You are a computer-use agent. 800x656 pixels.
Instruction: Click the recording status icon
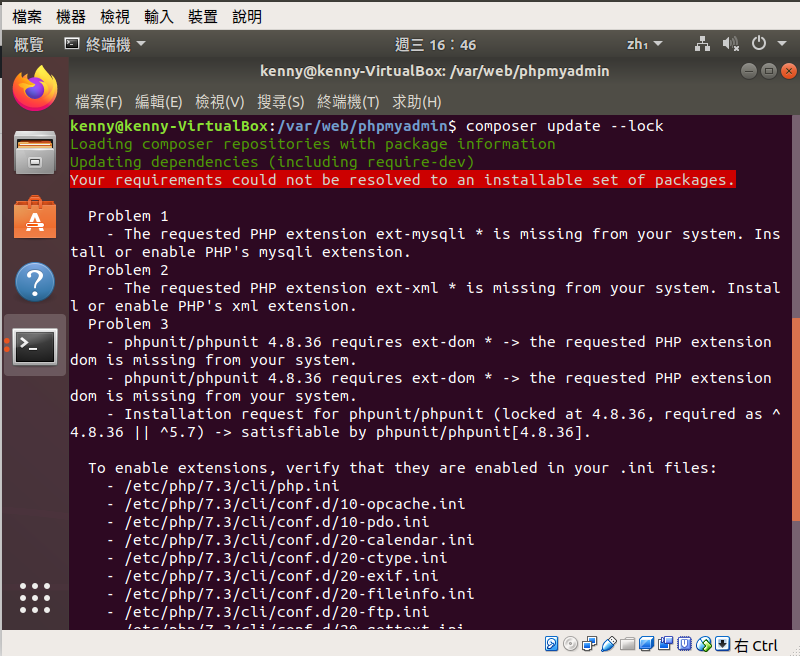[x=665, y=644]
